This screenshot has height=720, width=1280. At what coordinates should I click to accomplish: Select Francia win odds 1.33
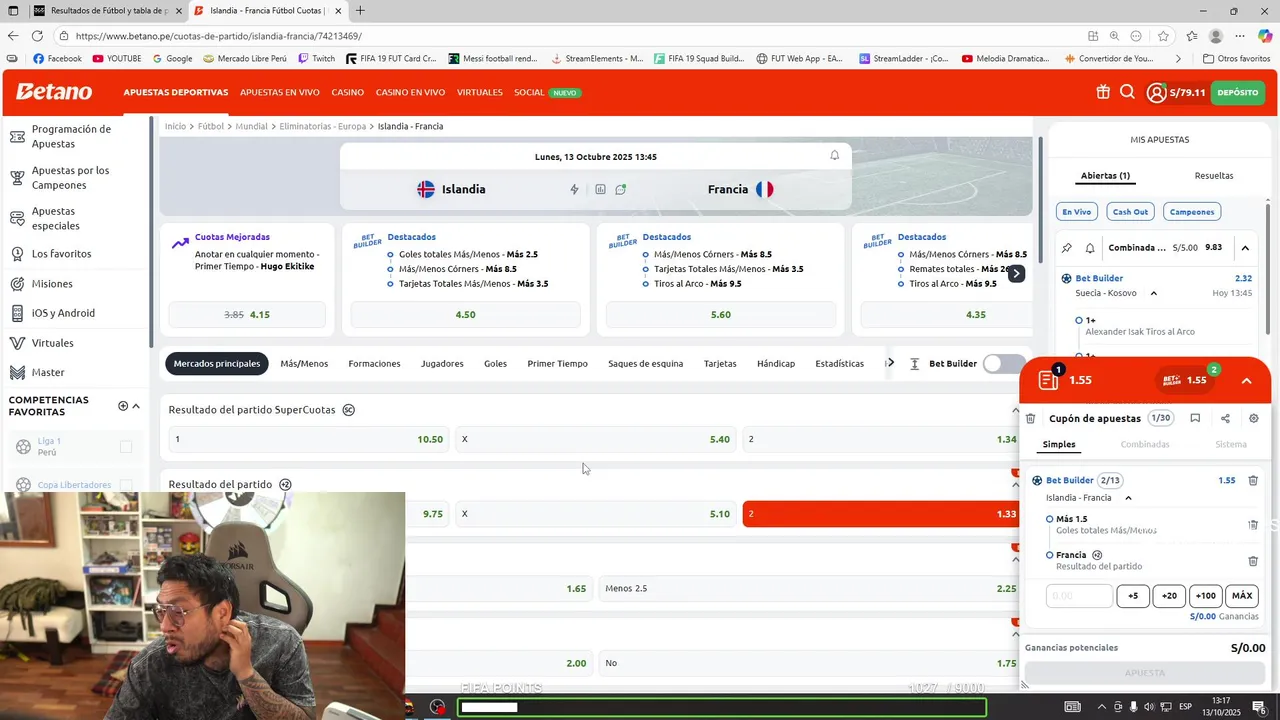pyautogui.click(x=880, y=514)
